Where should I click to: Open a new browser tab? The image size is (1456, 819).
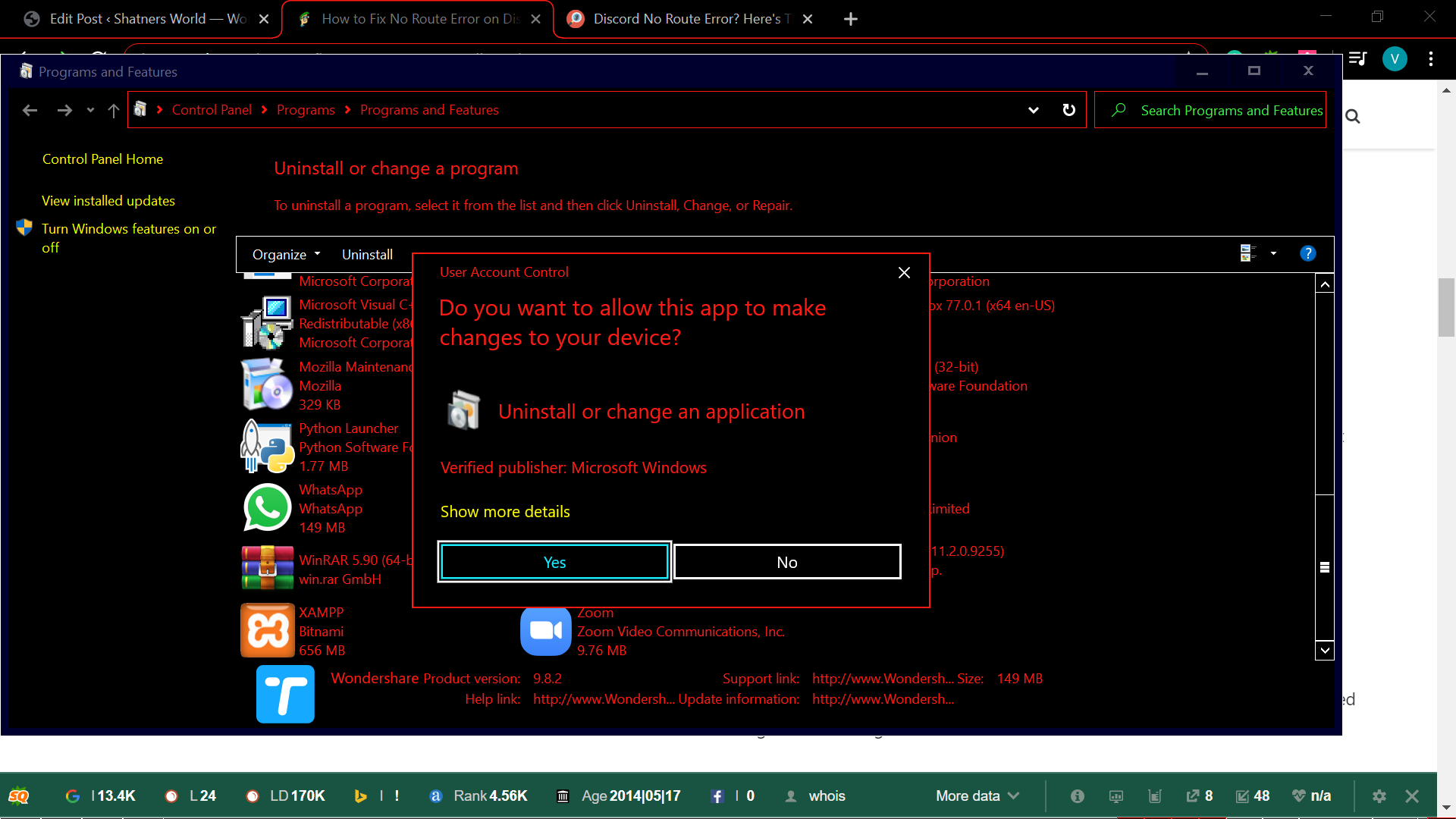(x=851, y=19)
